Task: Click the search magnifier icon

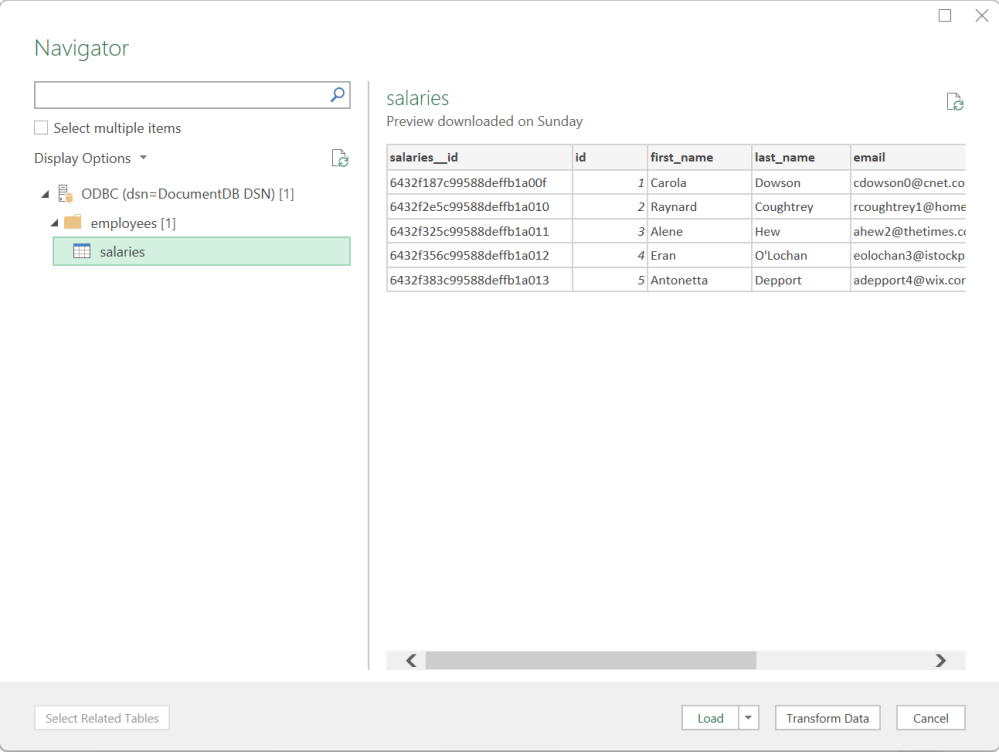Action: point(338,95)
